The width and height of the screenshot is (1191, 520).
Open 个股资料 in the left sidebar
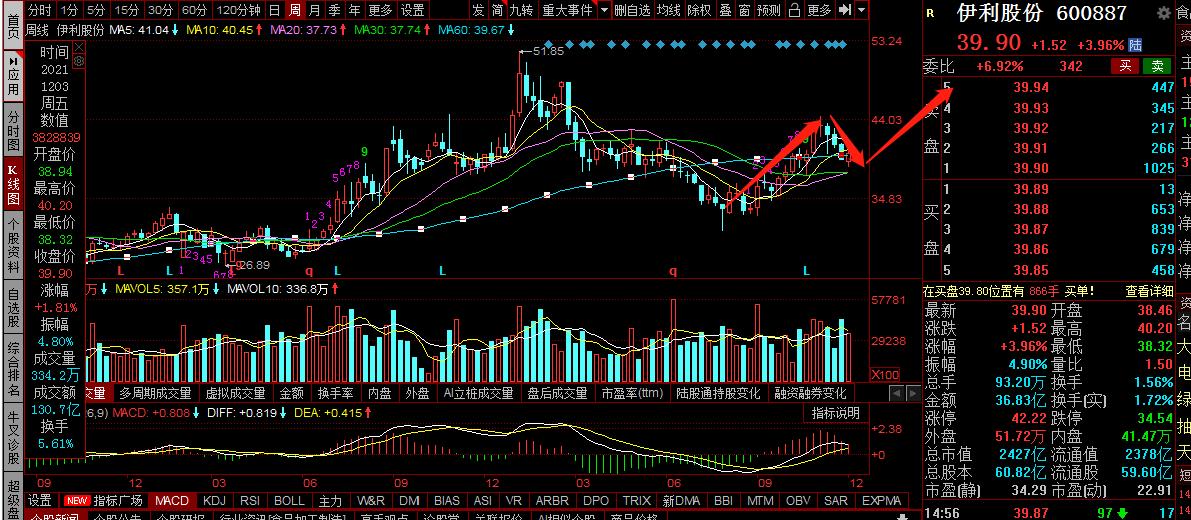(x=13, y=244)
